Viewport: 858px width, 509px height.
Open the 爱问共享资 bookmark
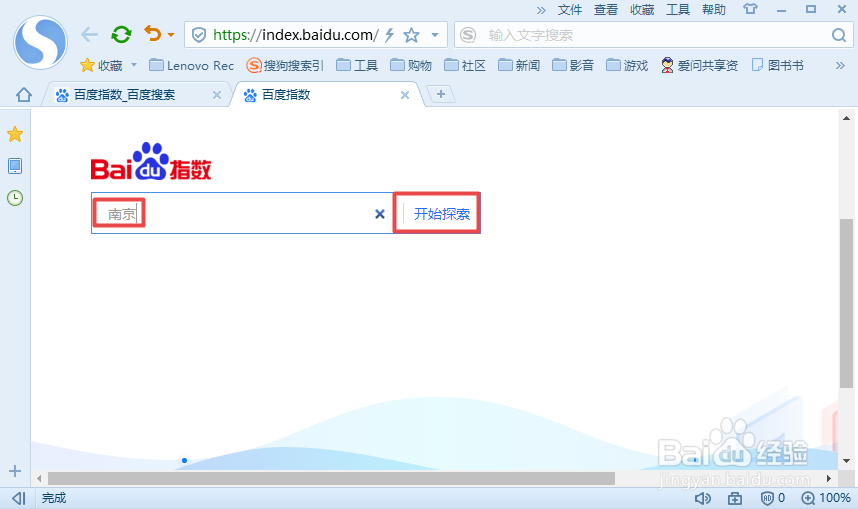(699, 66)
